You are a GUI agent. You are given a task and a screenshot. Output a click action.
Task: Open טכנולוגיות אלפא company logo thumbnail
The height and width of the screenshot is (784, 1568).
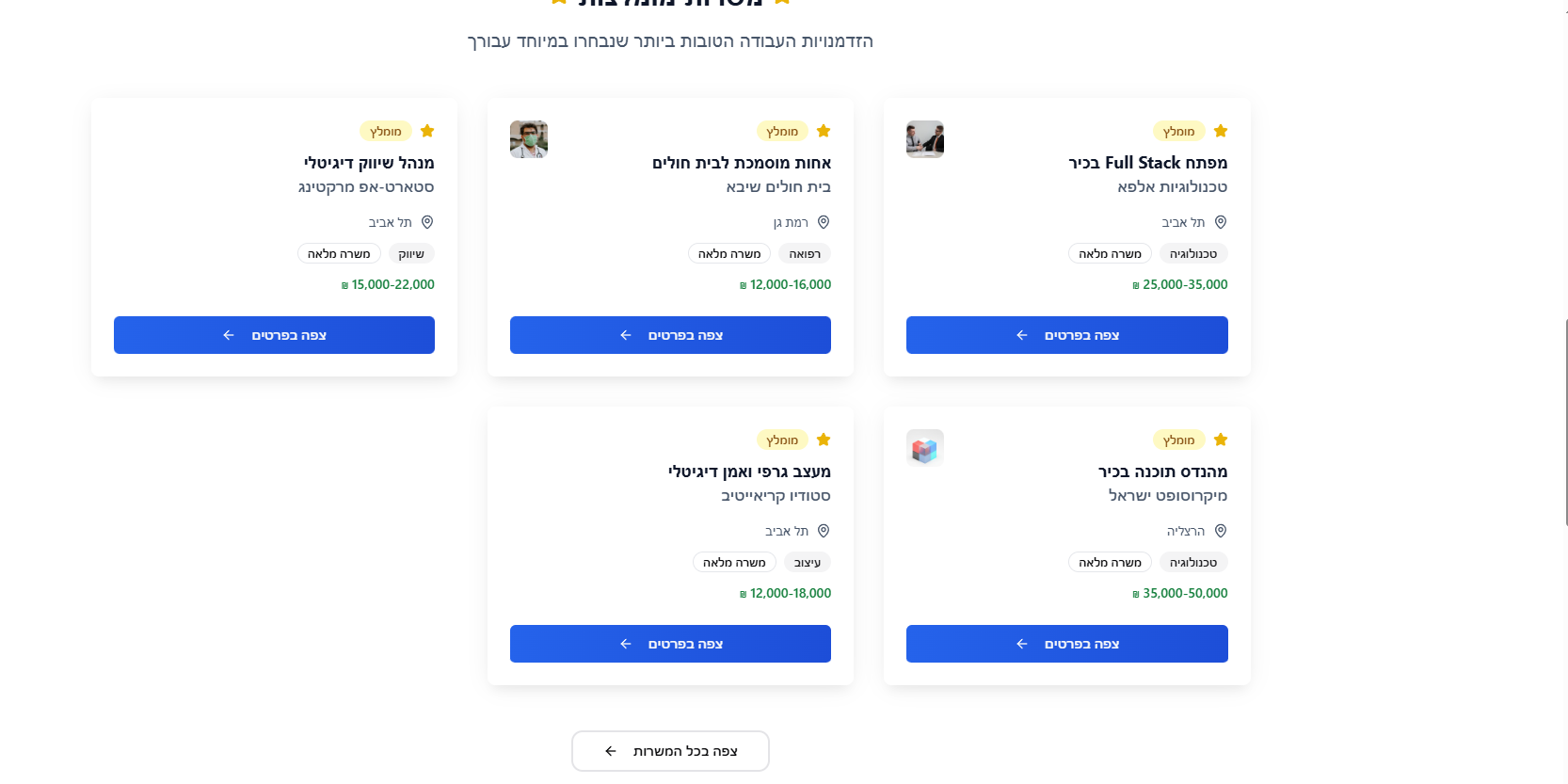point(925,139)
